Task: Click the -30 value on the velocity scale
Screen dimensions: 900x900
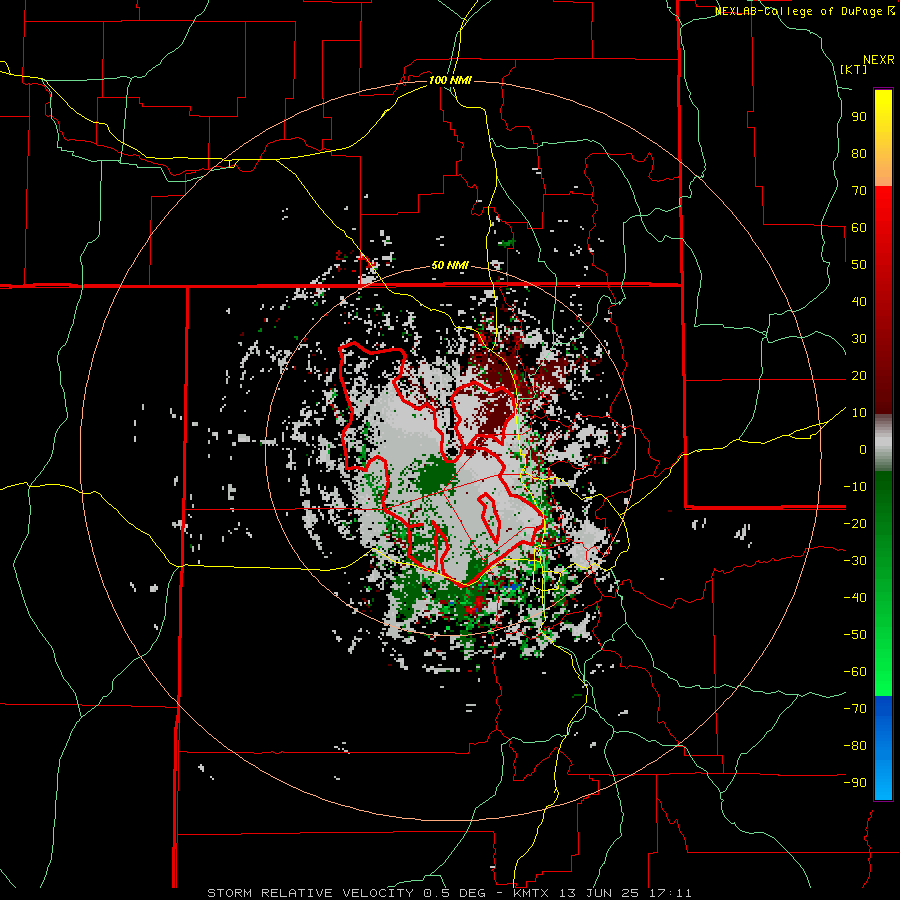Action: tap(855, 561)
